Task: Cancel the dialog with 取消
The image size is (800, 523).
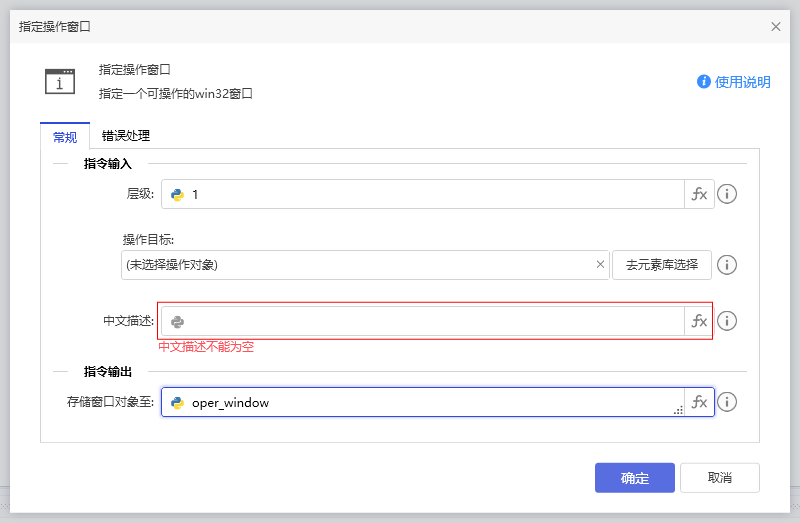Action: (719, 478)
